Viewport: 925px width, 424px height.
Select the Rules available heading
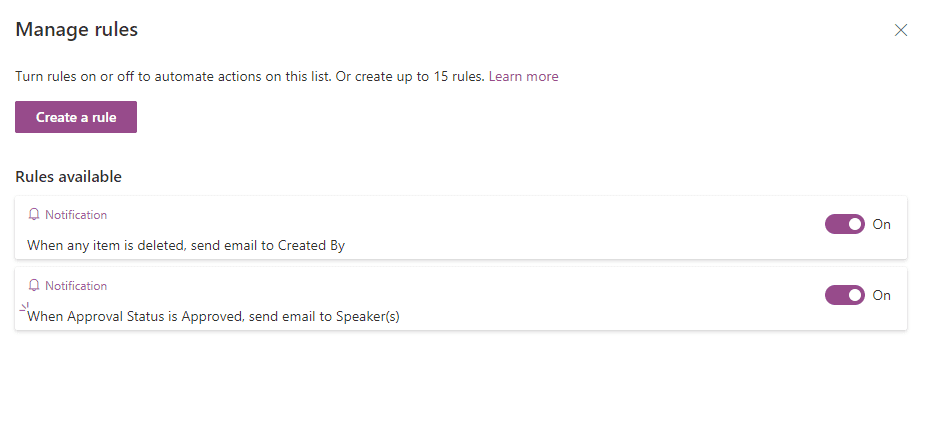pos(68,176)
